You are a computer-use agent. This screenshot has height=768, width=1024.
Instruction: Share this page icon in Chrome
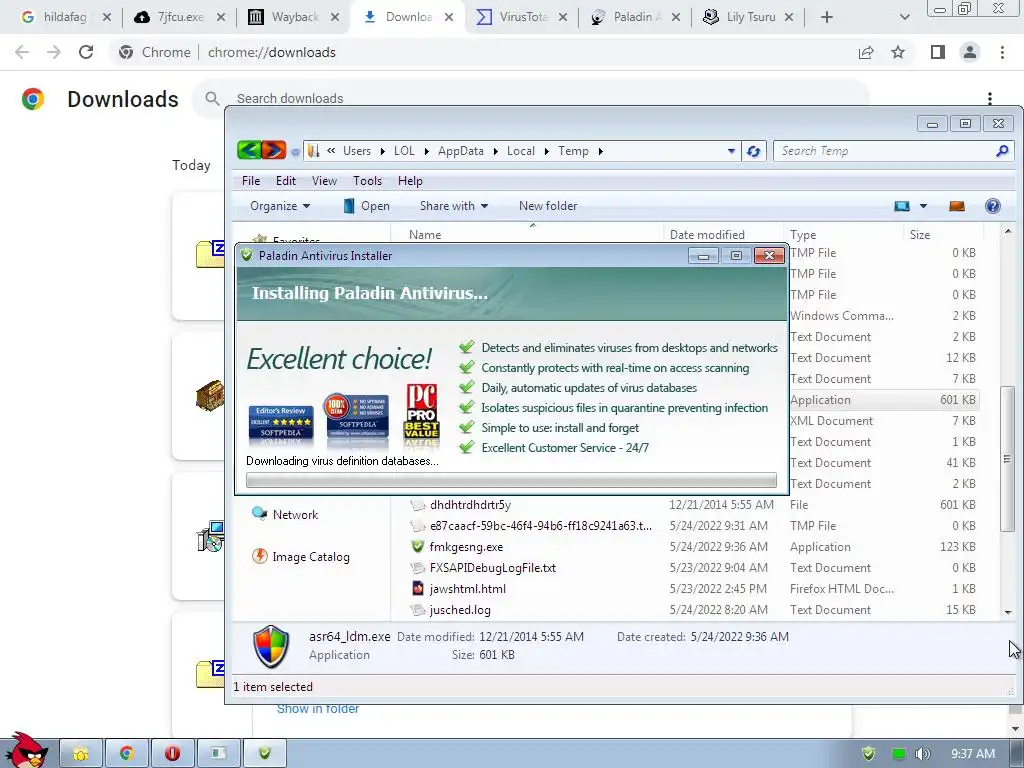[x=866, y=52]
